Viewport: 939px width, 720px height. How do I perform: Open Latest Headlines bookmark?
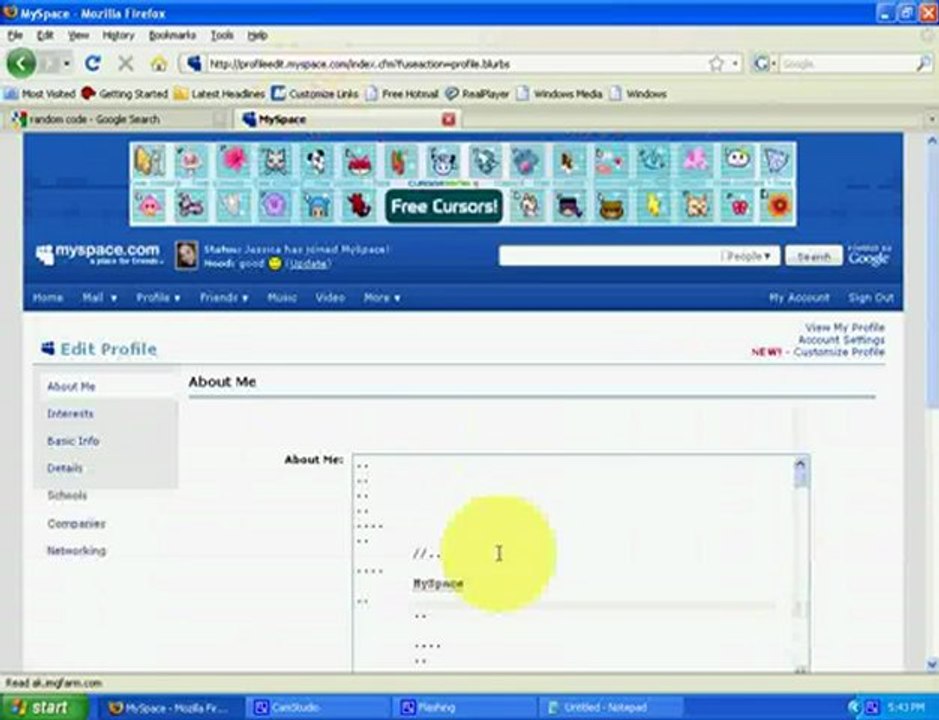[219, 93]
